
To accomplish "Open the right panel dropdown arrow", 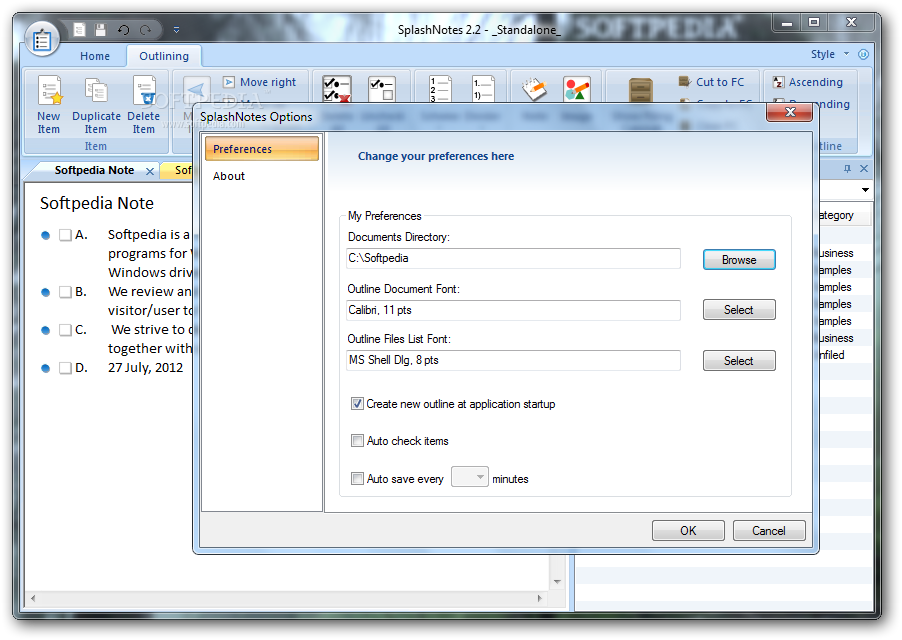I will [x=865, y=190].
